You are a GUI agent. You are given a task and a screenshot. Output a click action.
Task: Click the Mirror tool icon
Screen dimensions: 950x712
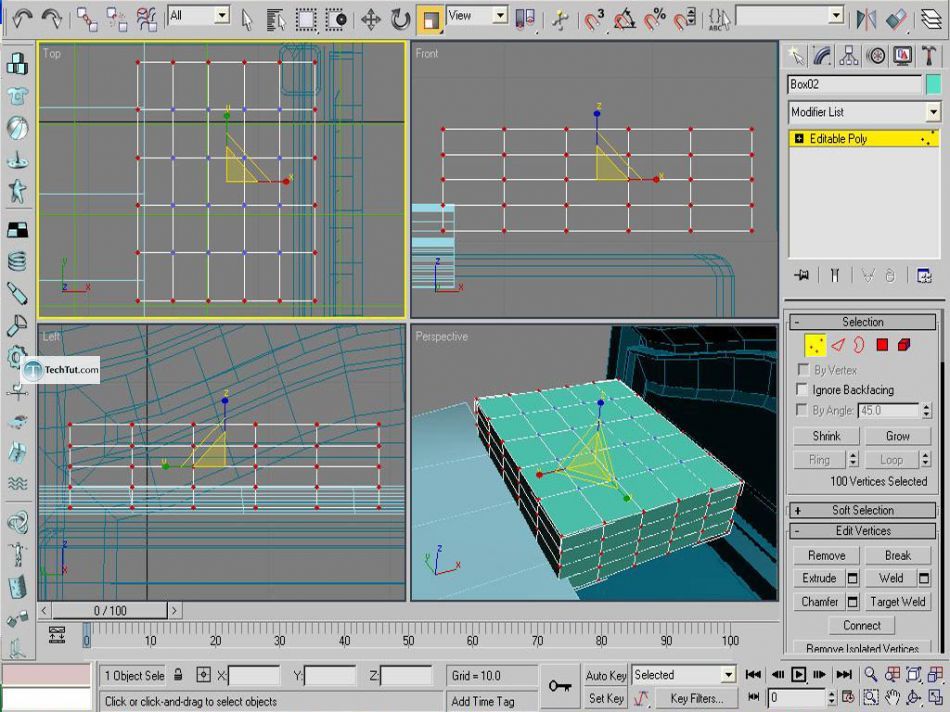pos(867,19)
